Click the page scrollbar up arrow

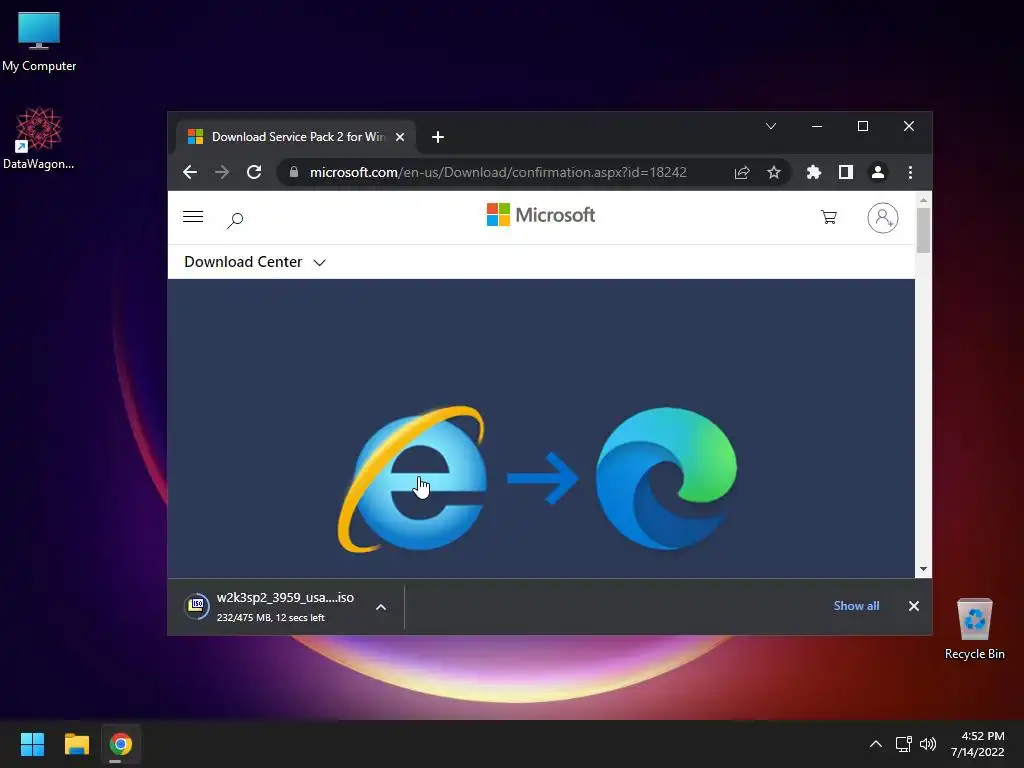[x=923, y=199]
